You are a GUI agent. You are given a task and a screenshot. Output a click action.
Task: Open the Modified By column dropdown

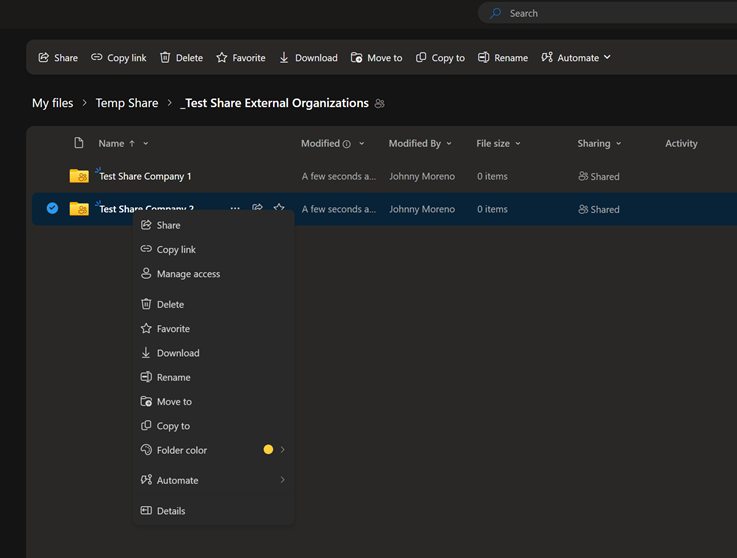pyautogui.click(x=449, y=143)
